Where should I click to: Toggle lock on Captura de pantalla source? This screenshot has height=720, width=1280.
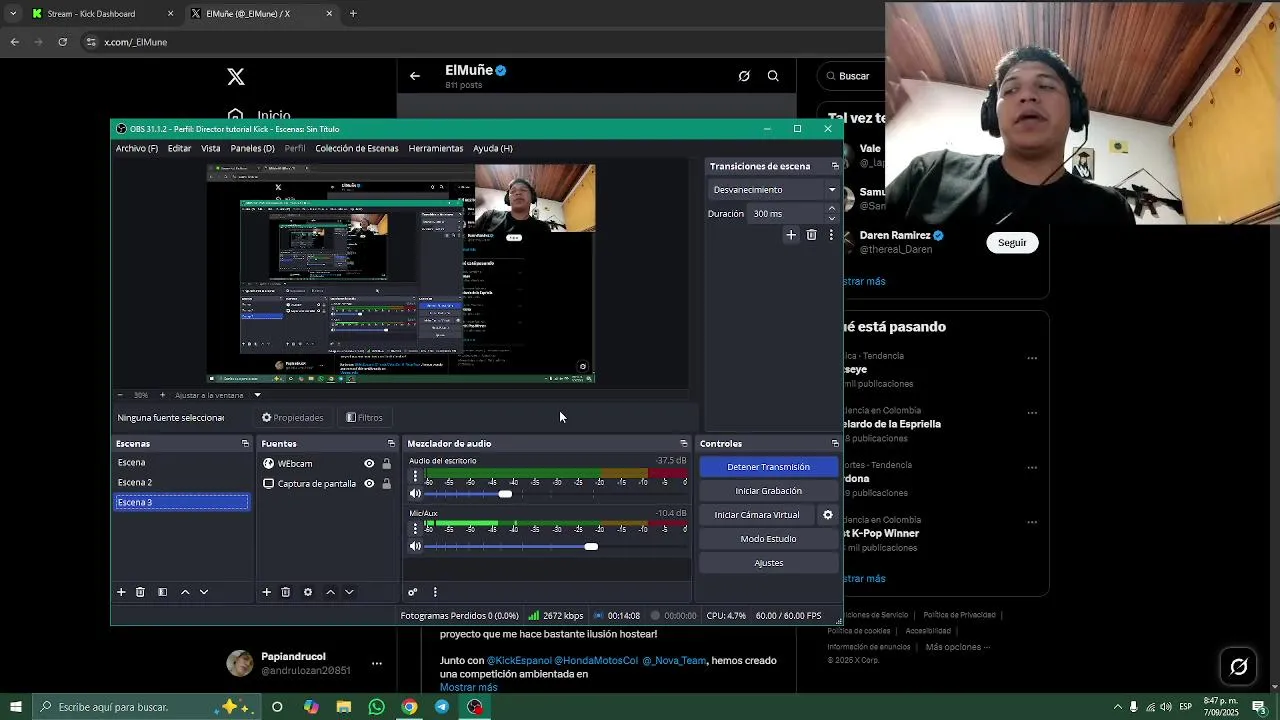(386, 484)
